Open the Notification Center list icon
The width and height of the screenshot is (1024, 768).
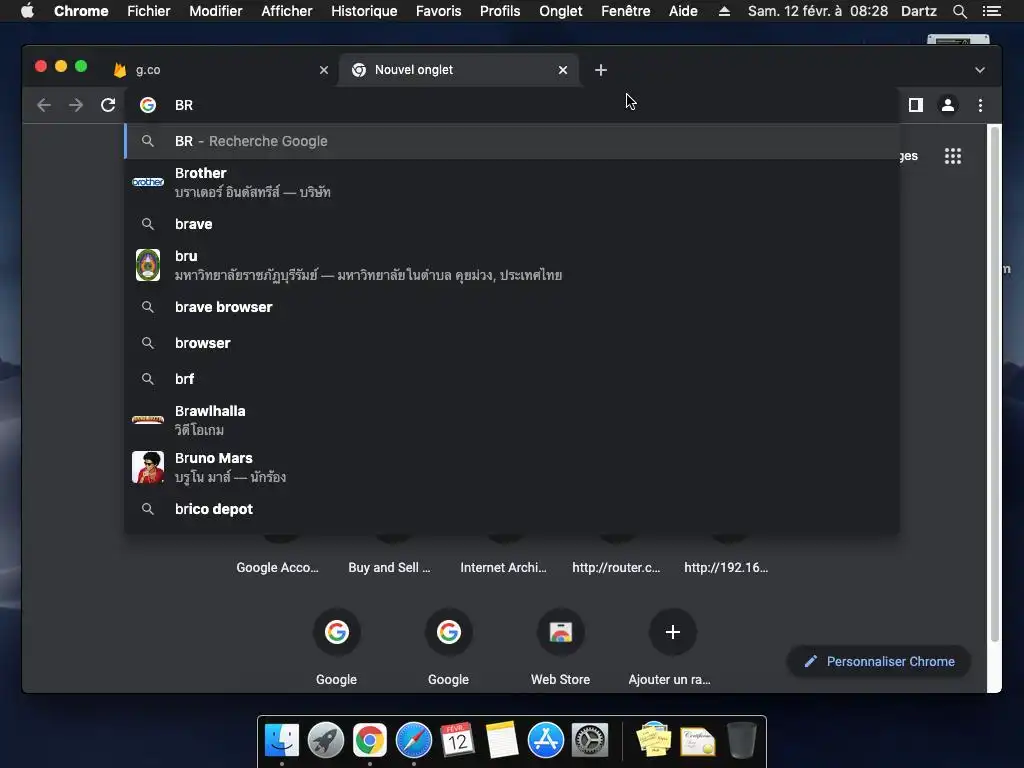pos(991,11)
